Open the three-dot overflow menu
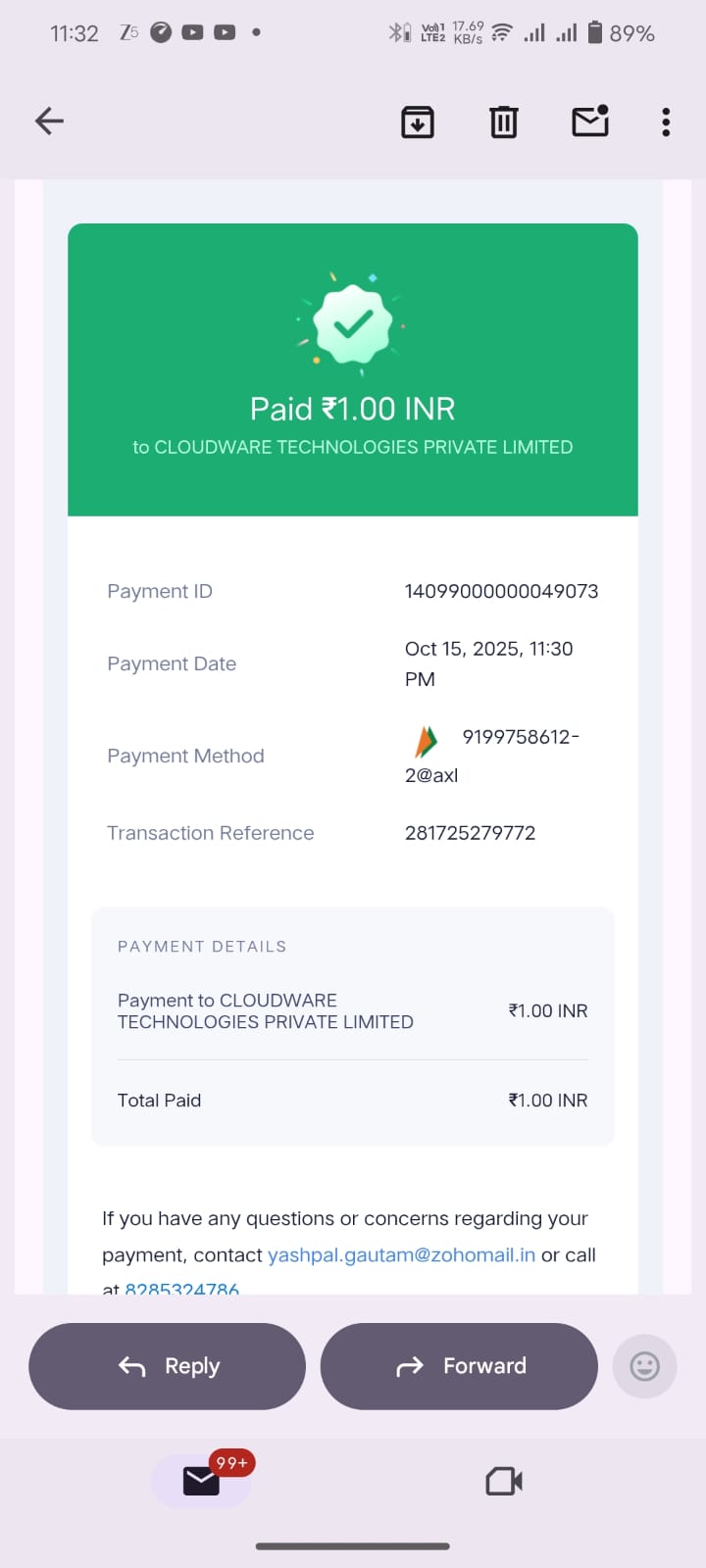 point(666,122)
